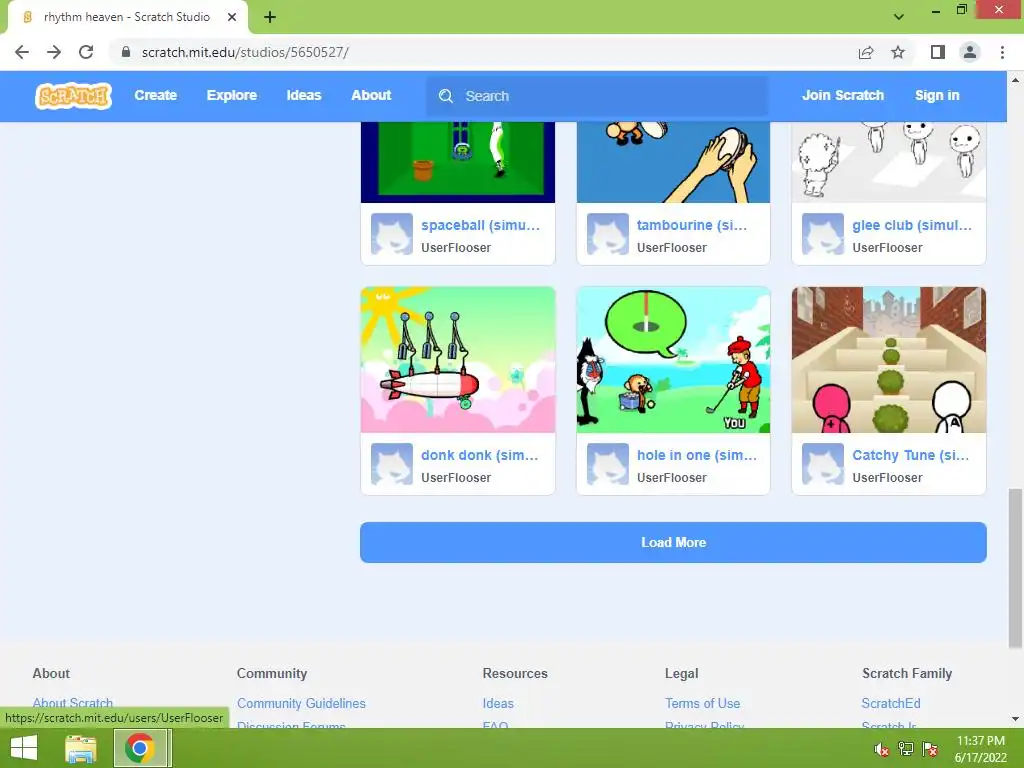Image resolution: width=1024 pixels, height=768 pixels.
Task: Click scrollbar down arrow
Action: tap(1015, 719)
